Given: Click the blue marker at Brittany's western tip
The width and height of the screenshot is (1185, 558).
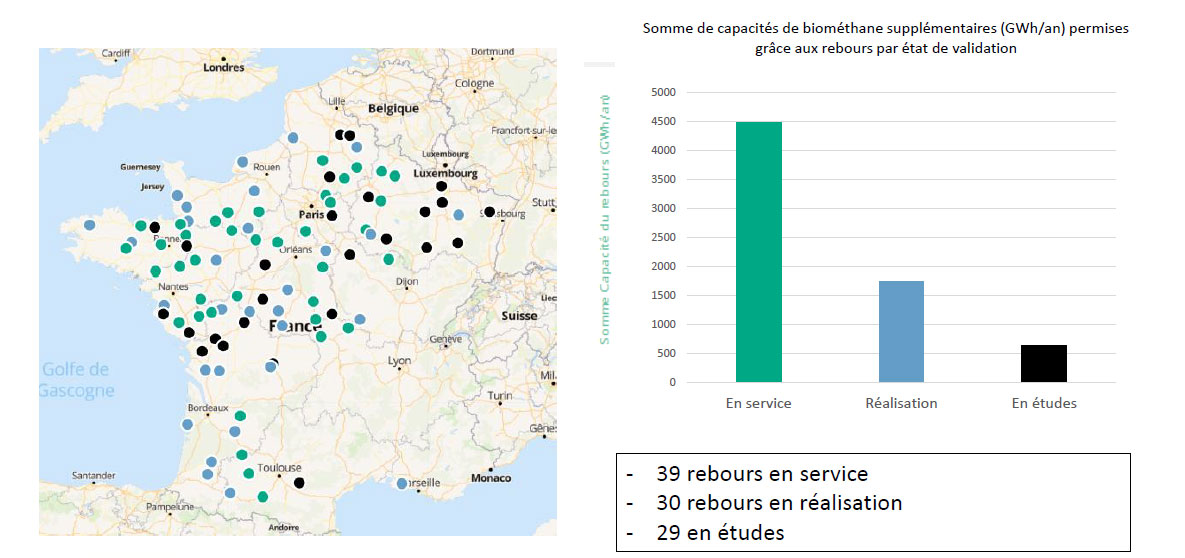Looking at the screenshot, I should [x=90, y=225].
